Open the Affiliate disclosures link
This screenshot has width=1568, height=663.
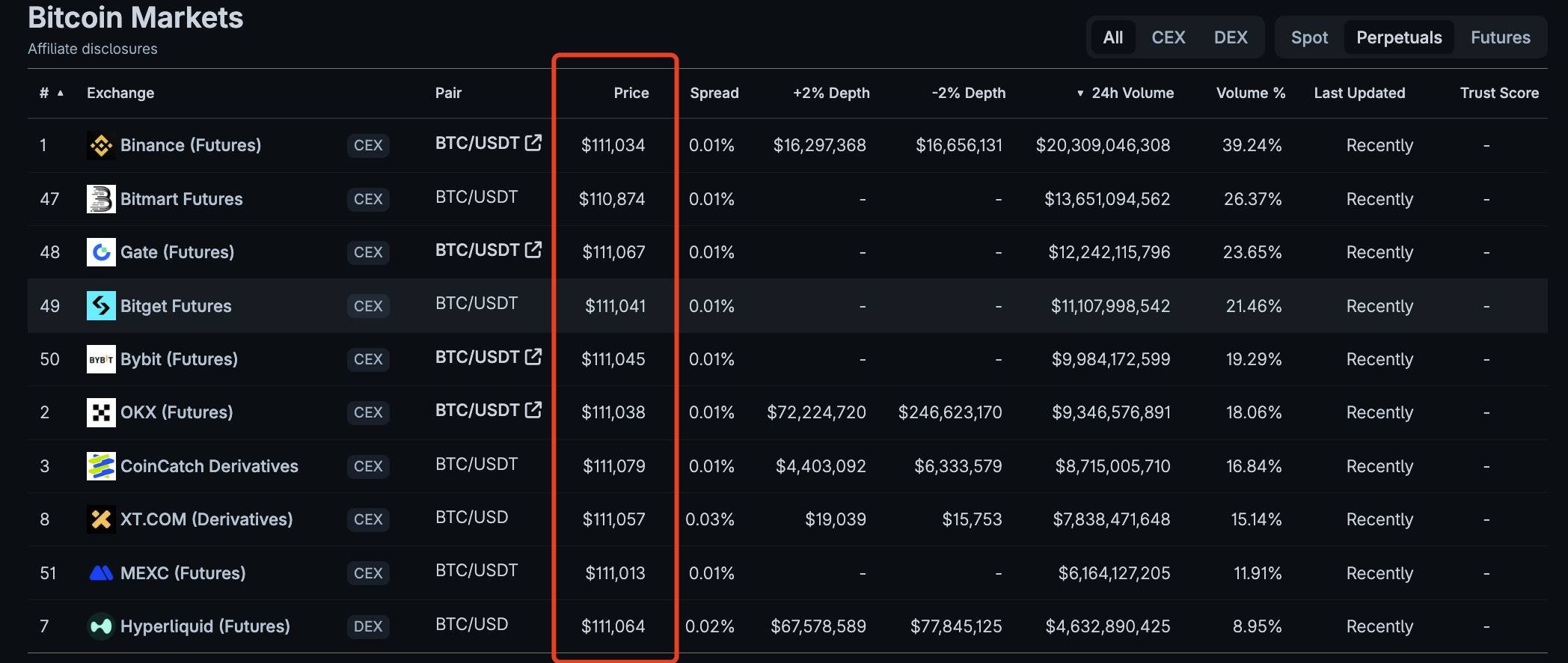[x=93, y=49]
